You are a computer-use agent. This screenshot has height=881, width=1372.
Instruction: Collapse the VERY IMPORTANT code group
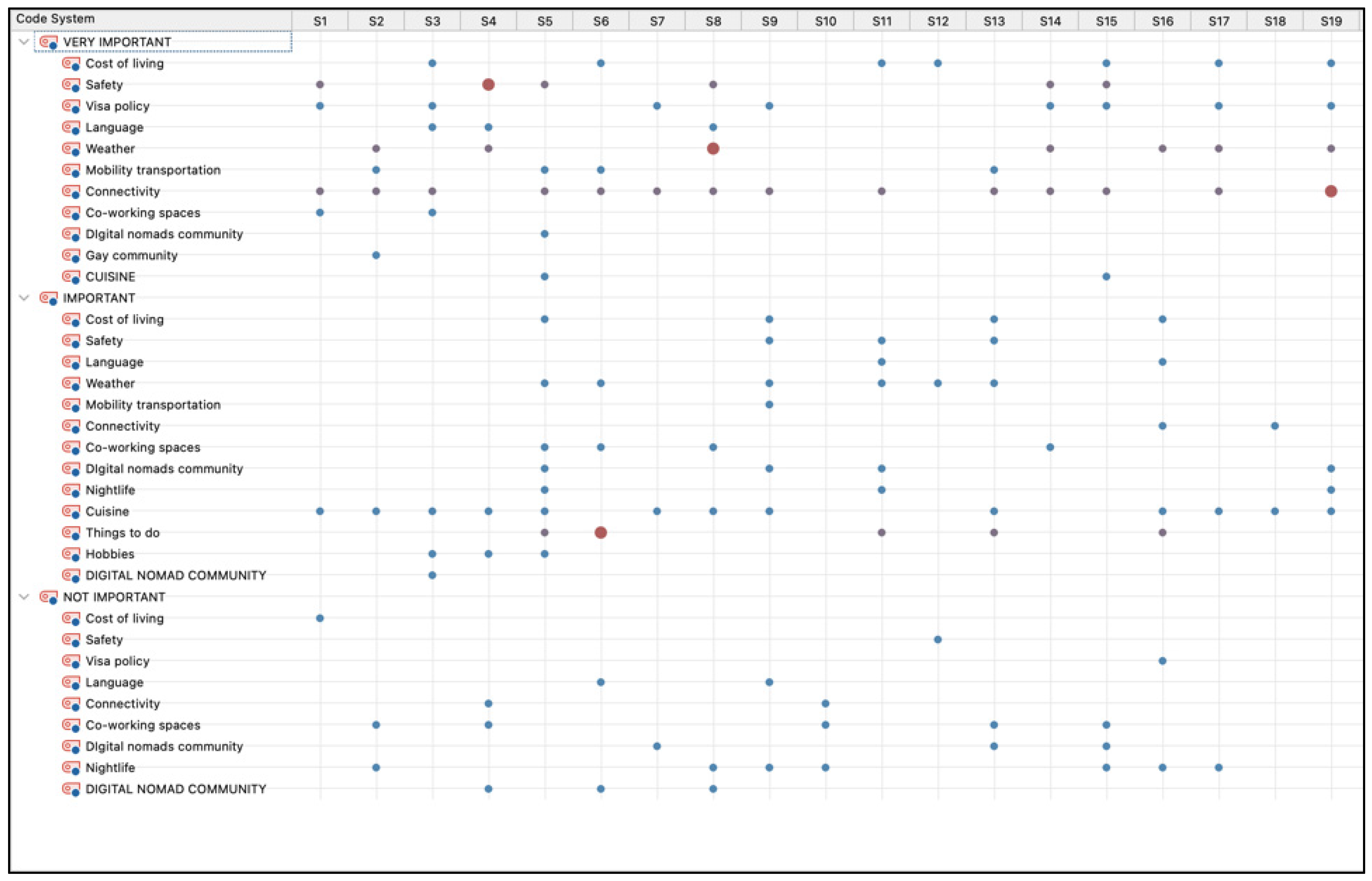[x=24, y=42]
